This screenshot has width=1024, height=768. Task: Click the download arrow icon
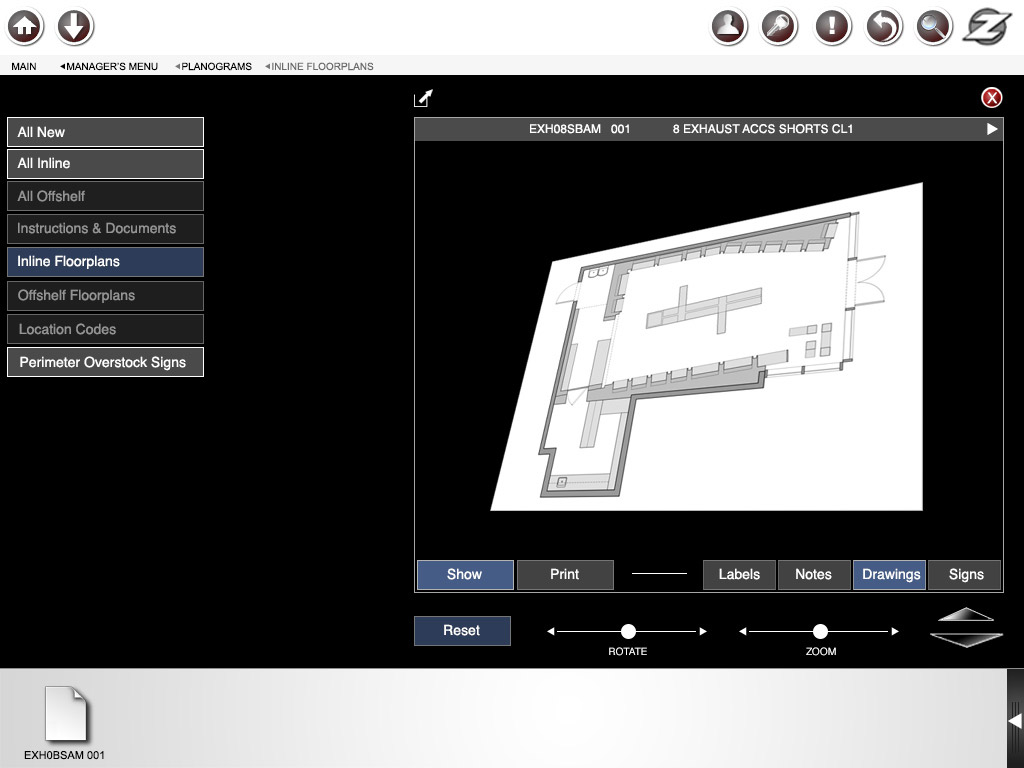tap(75, 27)
